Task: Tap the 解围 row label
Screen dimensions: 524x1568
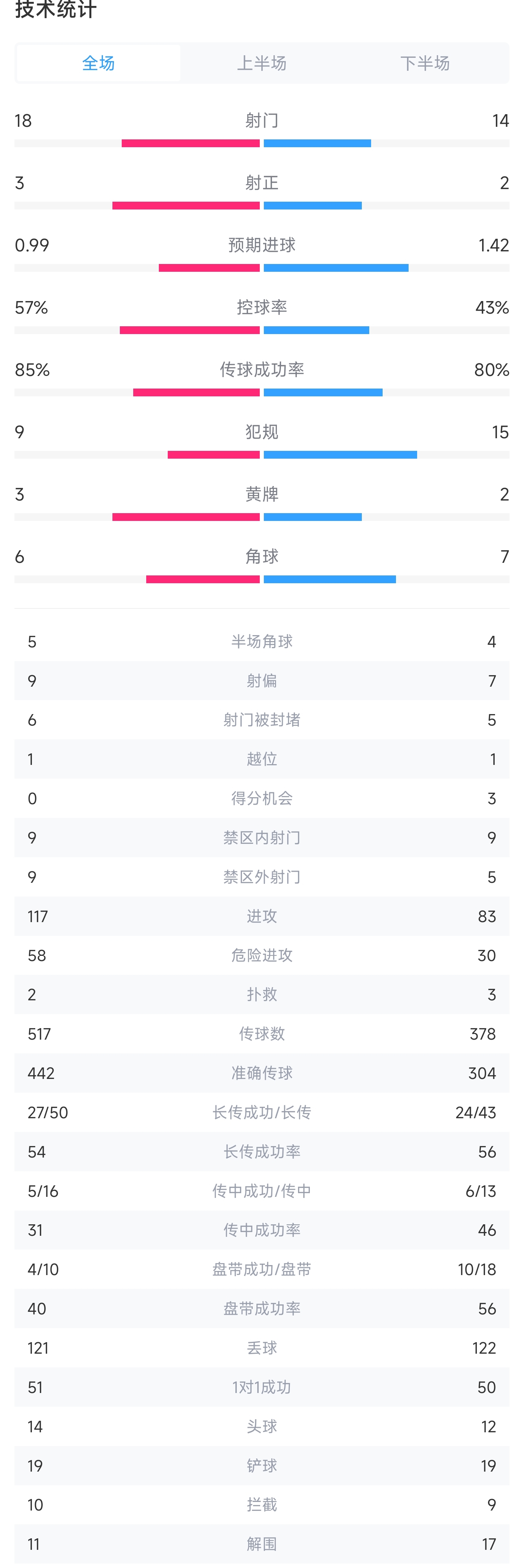Action: click(x=261, y=1544)
